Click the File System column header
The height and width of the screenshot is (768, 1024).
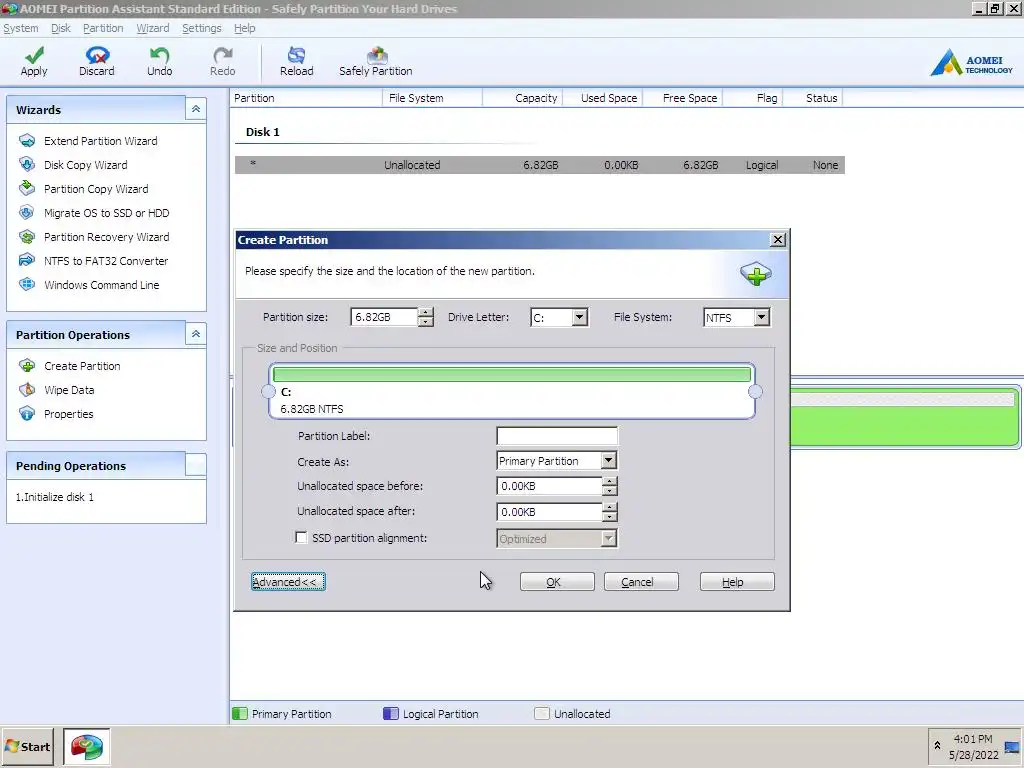point(416,98)
